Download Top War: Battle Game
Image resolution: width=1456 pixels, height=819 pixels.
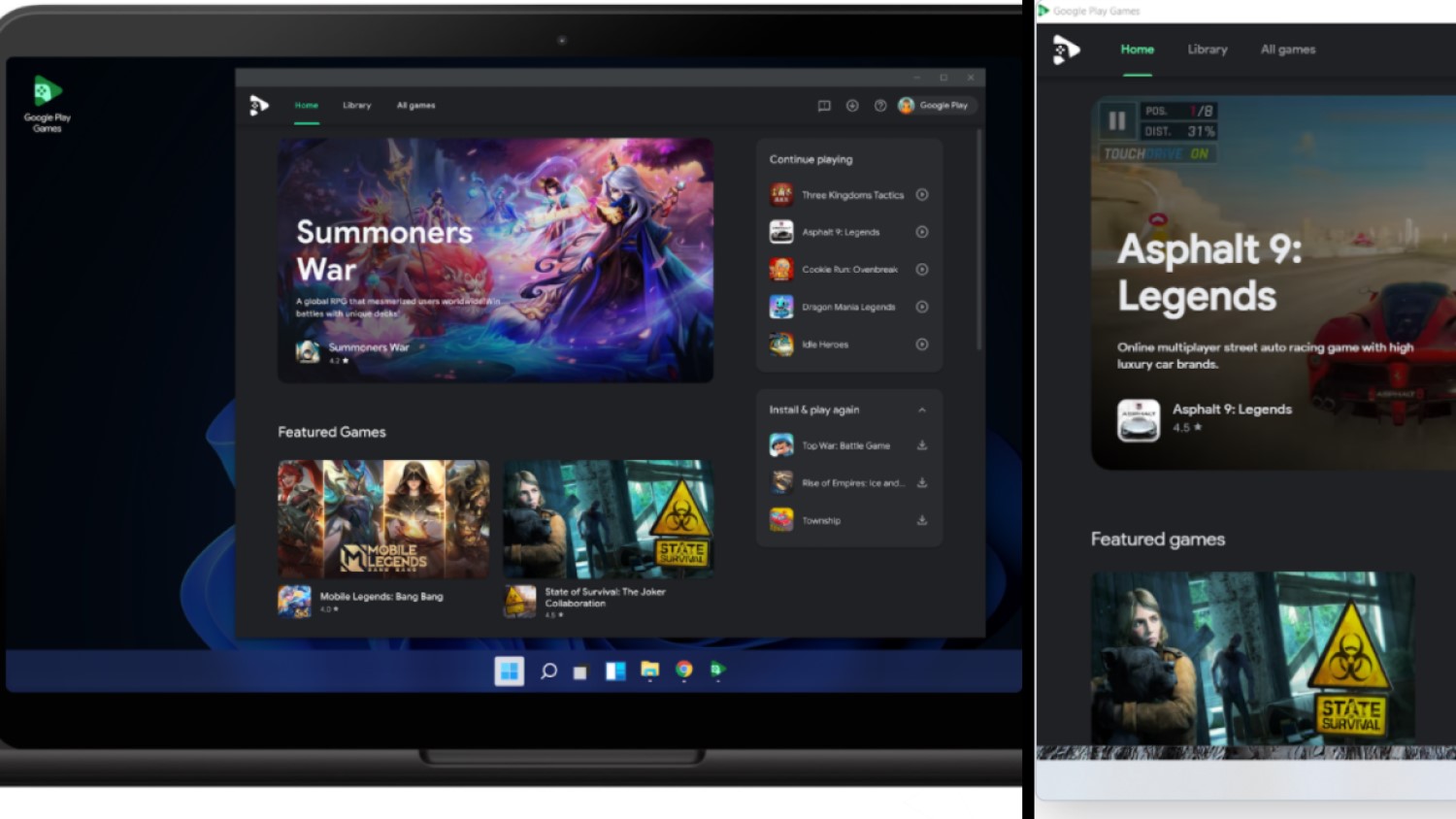tap(922, 445)
